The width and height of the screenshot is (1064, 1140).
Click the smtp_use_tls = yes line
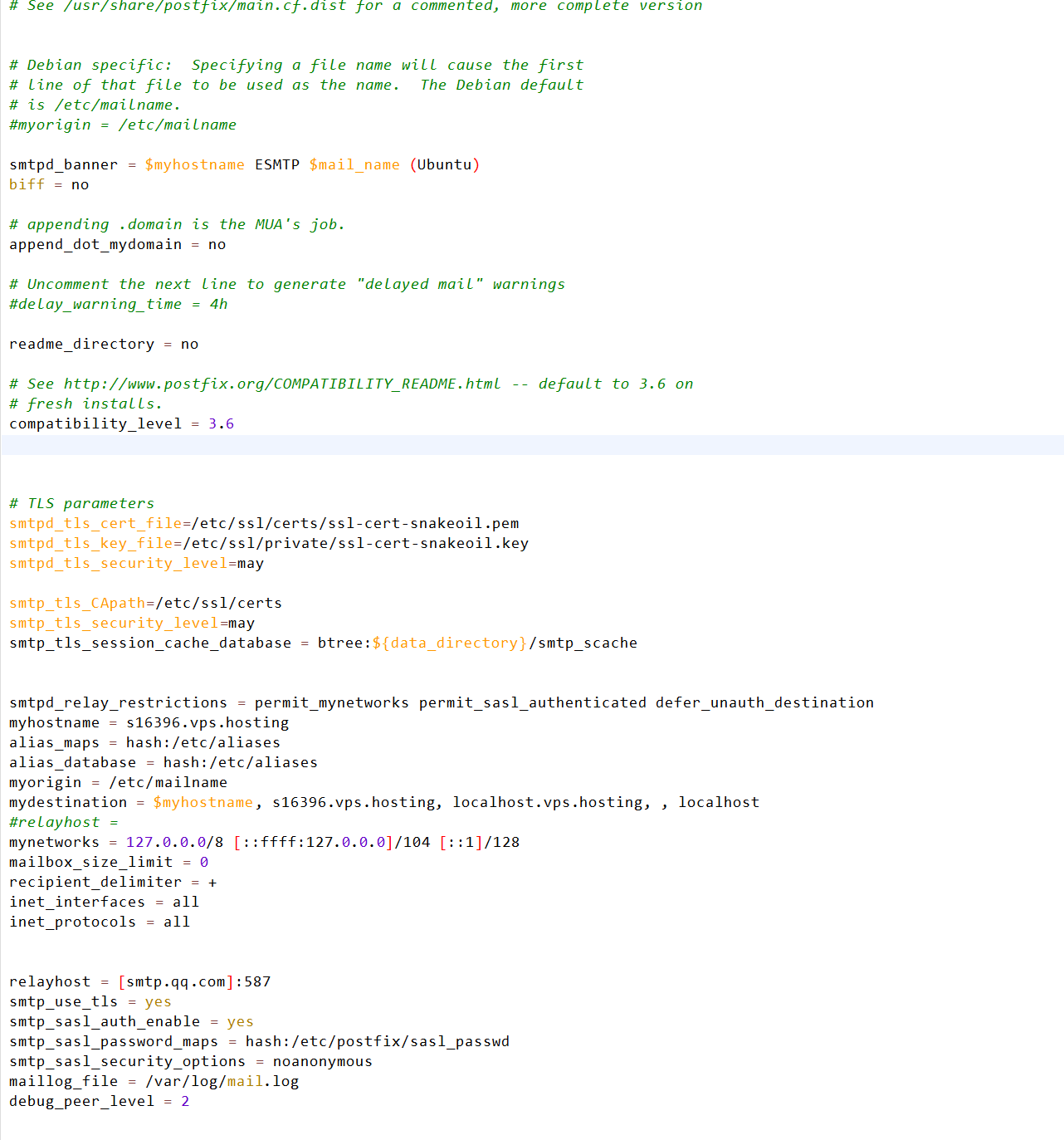(90, 1001)
